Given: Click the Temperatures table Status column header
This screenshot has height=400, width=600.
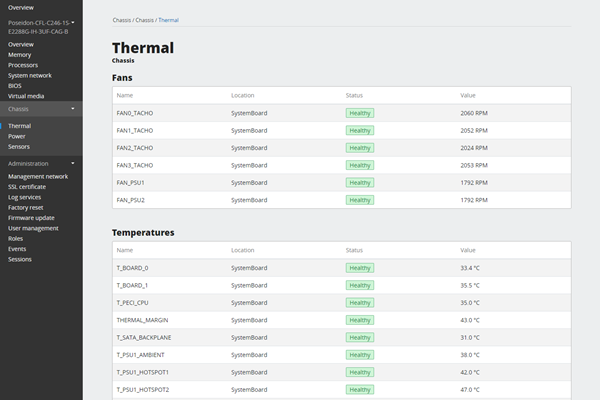Looking at the screenshot, I should [x=354, y=250].
